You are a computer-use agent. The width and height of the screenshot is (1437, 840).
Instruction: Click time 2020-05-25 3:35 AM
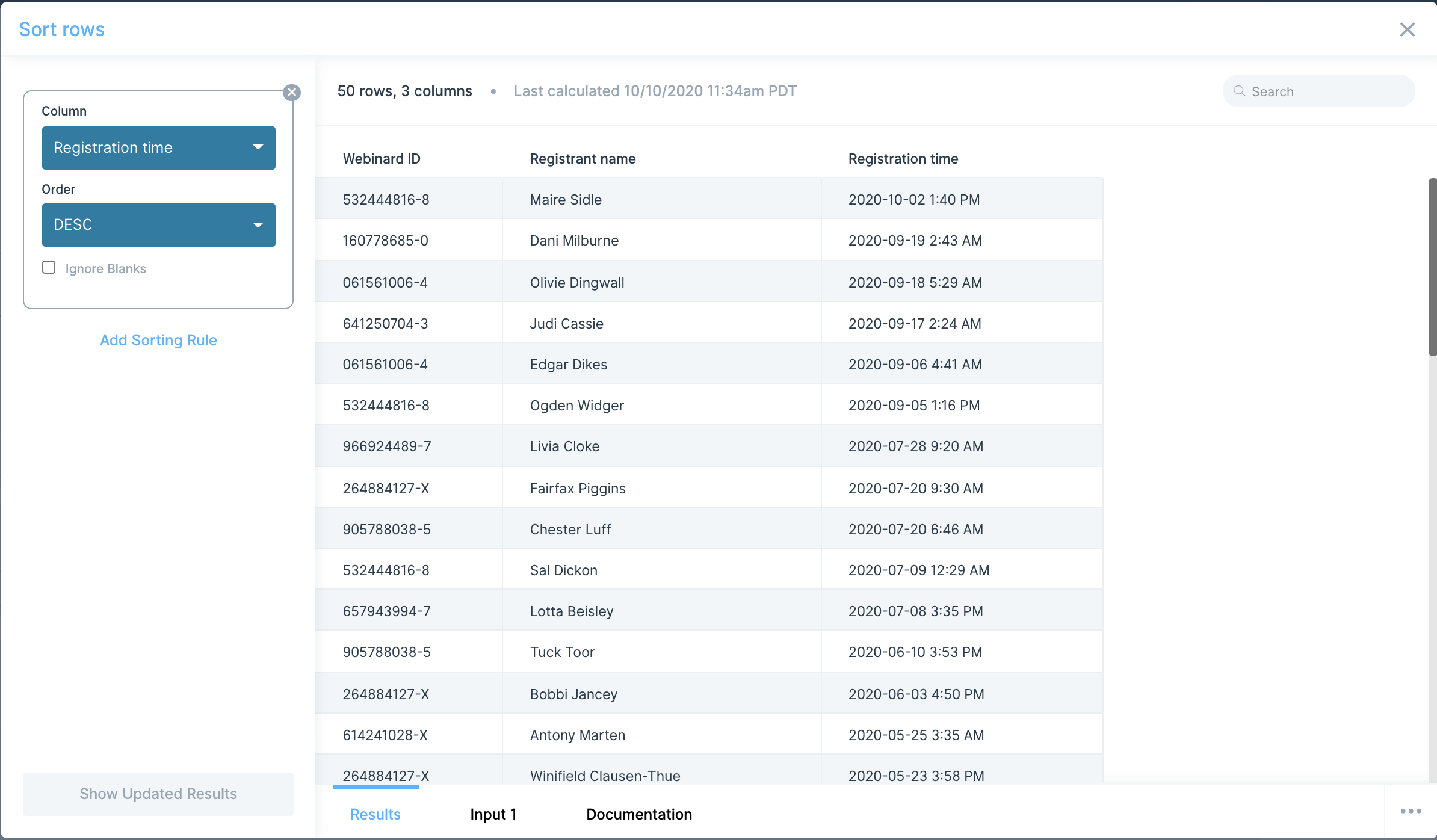916,735
